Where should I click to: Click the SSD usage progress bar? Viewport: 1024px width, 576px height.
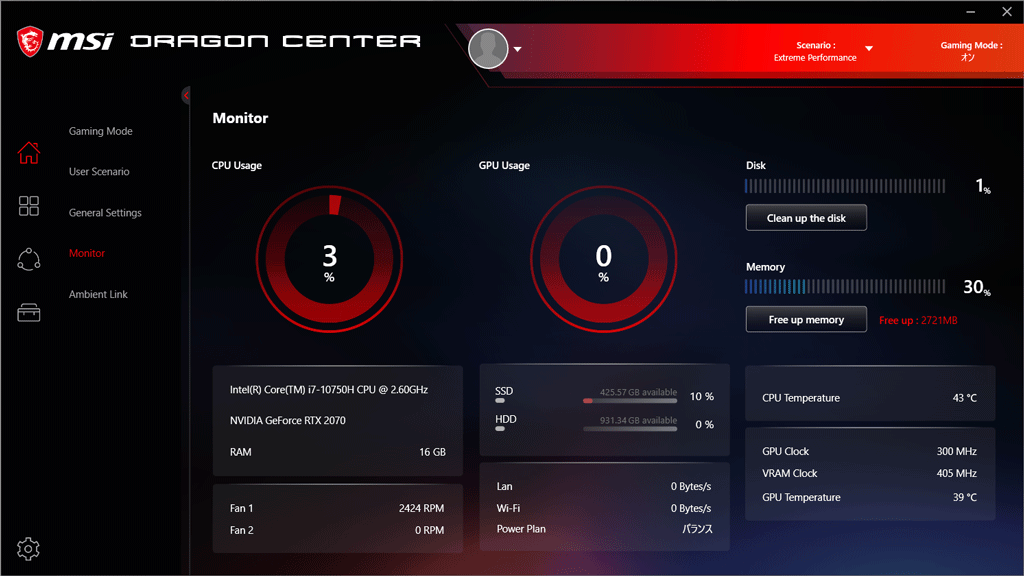(630, 401)
